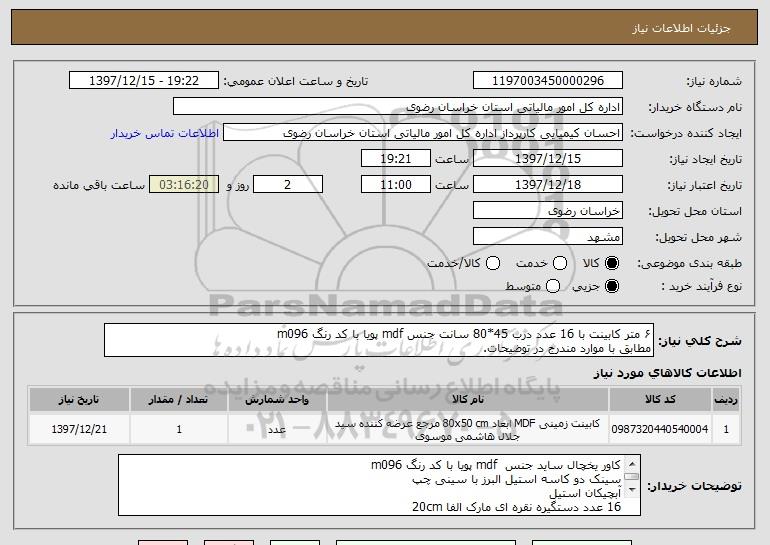Click the ساعت باقی مانده label
Image resolution: width=770 pixels, height=545 pixels.
coord(99,185)
